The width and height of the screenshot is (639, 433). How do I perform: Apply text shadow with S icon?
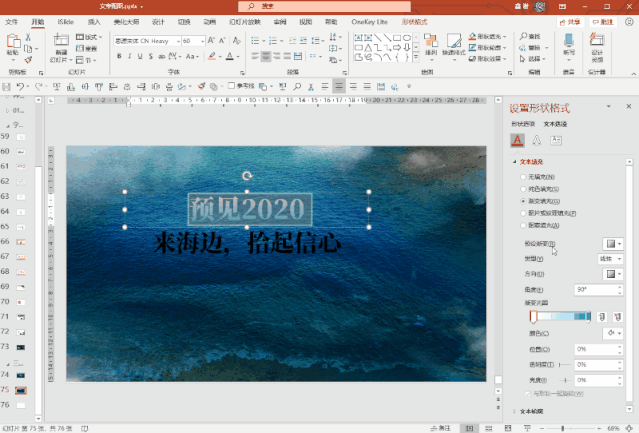tap(151, 56)
